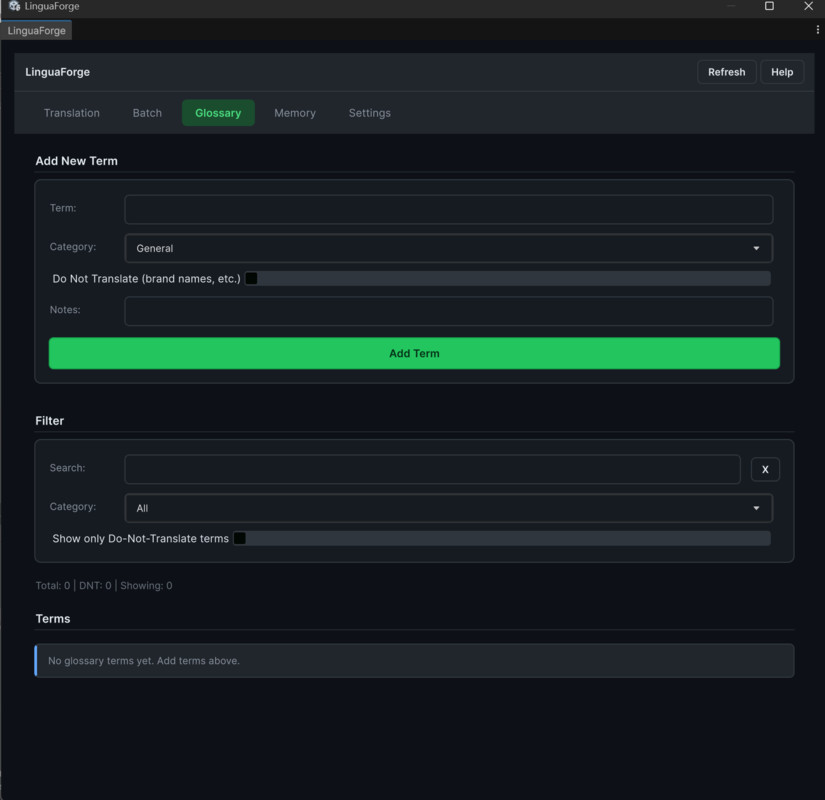Screen dimensions: 825x800
Task: Switch to the Translation tab
Action: pyautogui.click(x=71, y=113)
